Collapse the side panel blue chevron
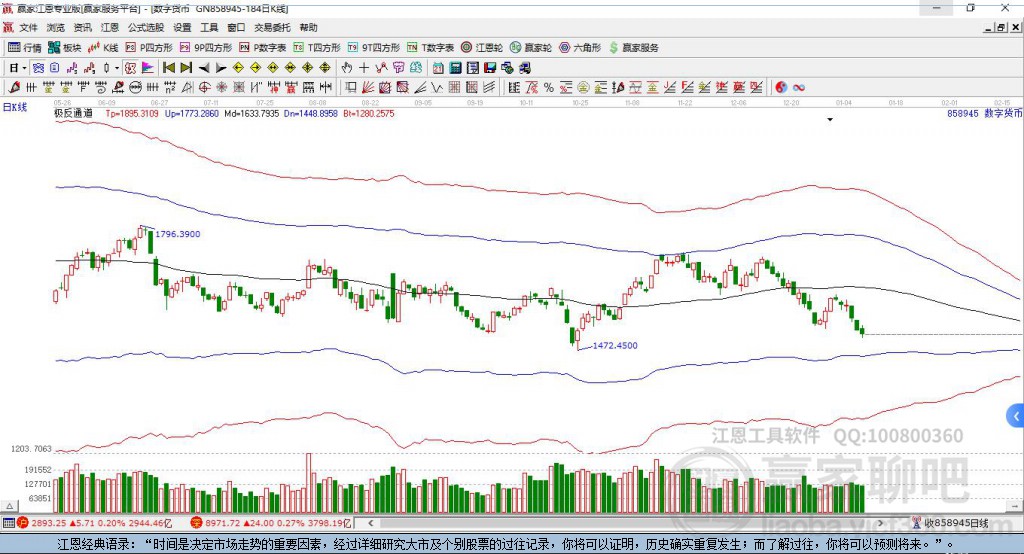Image resolution: width=1024 pixels, height=554 pixels. pyautogui.click(x=1016, y=416)
